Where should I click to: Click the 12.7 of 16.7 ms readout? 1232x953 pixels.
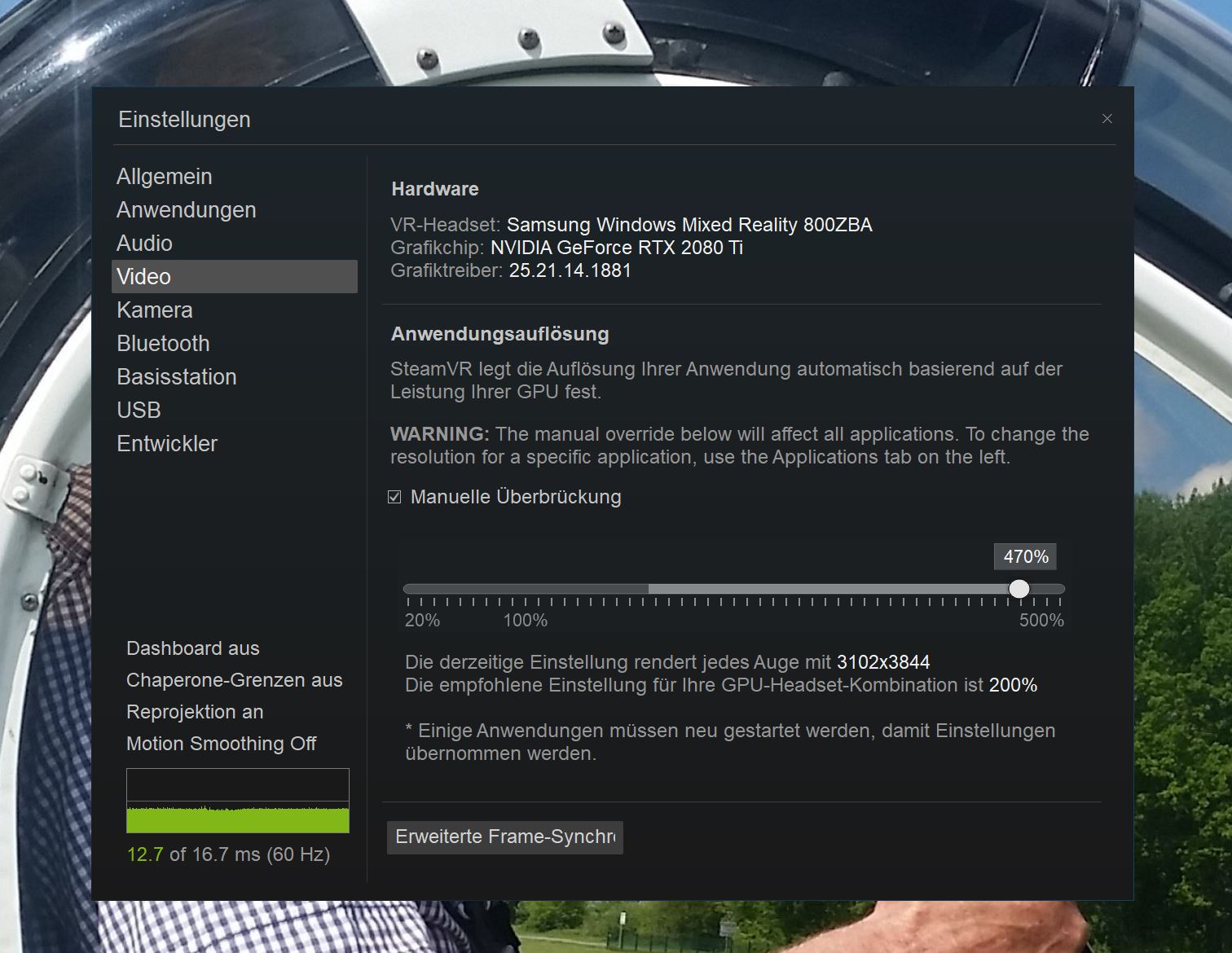coord(228,854)
